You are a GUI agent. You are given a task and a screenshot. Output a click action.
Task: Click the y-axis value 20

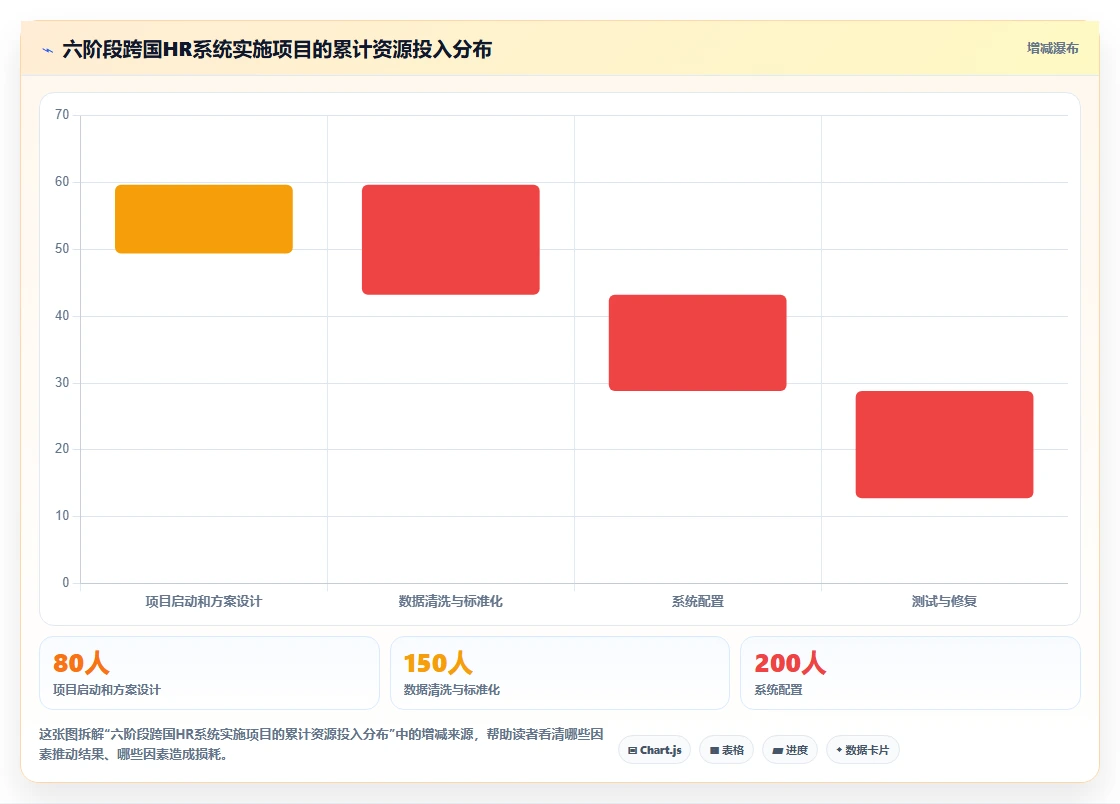pyautogui.click(x=62, y=448)
